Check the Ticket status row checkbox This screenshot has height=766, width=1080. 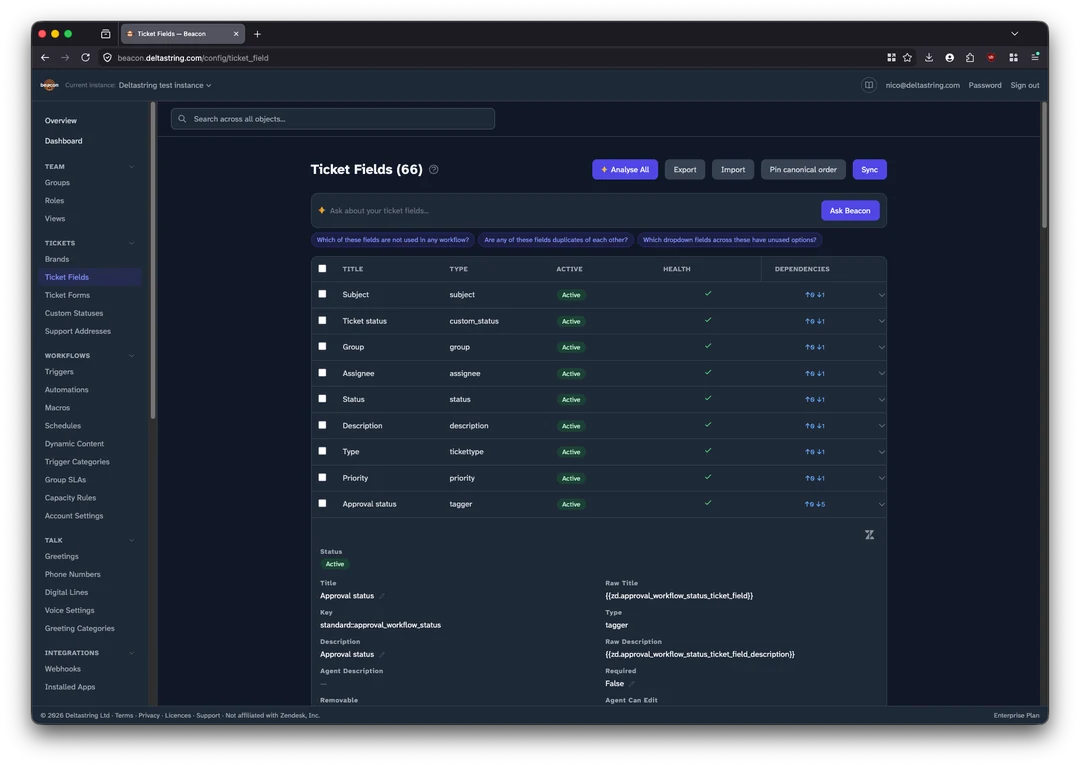(322, 320)
